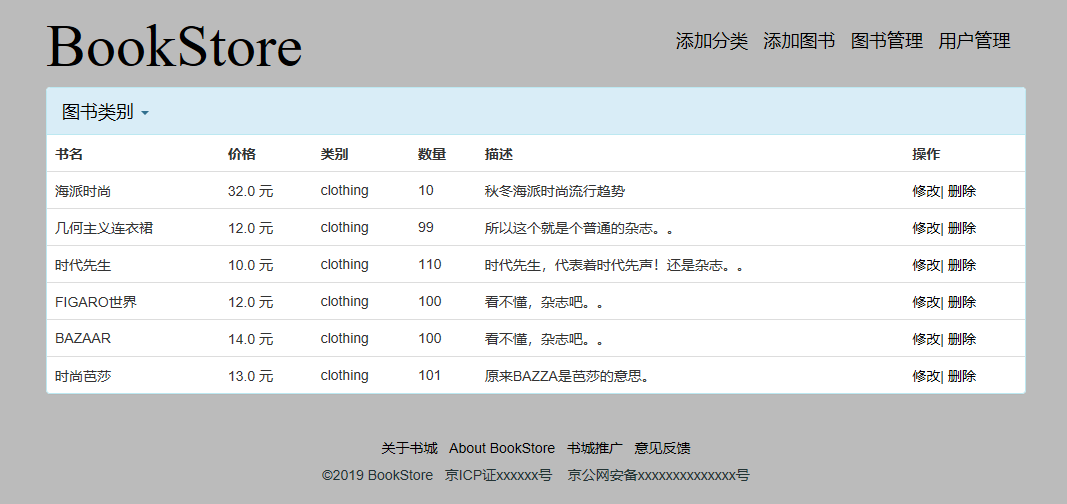
Task: Click the price 13.0 元
Action: (250, 375)
